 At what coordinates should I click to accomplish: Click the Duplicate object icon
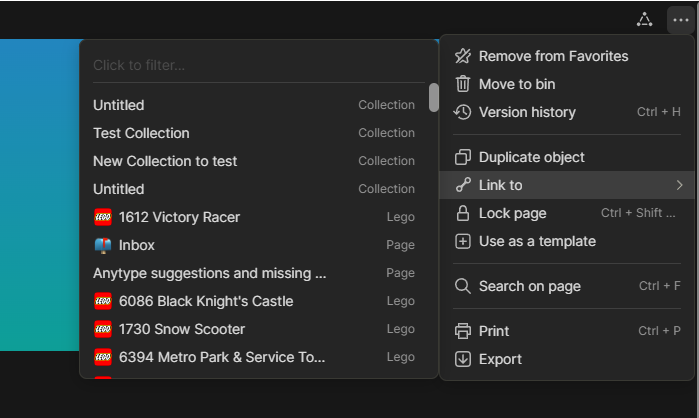[x=463, y=157]
